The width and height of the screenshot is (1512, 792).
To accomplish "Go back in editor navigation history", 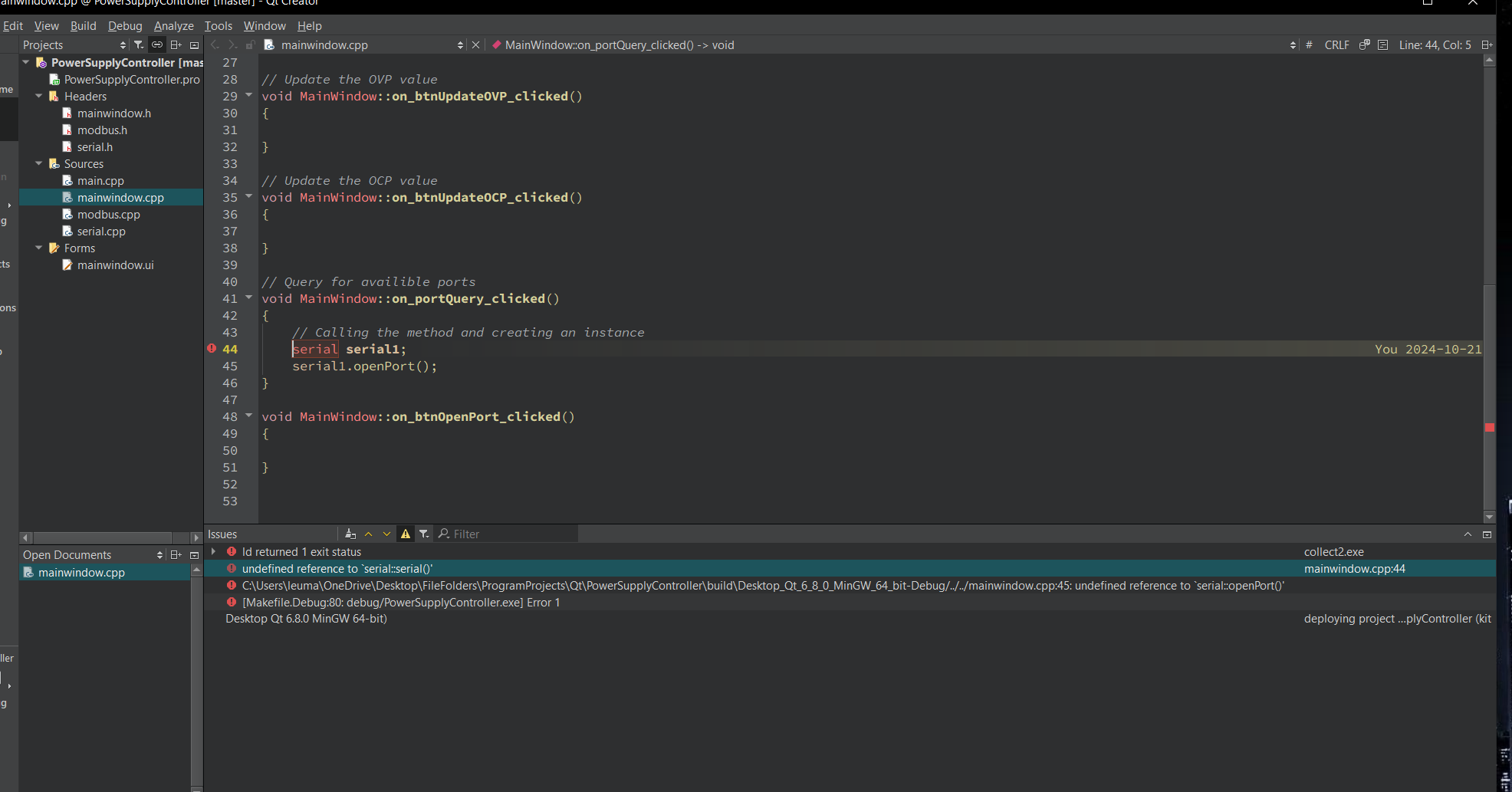I will coord(215,45).
